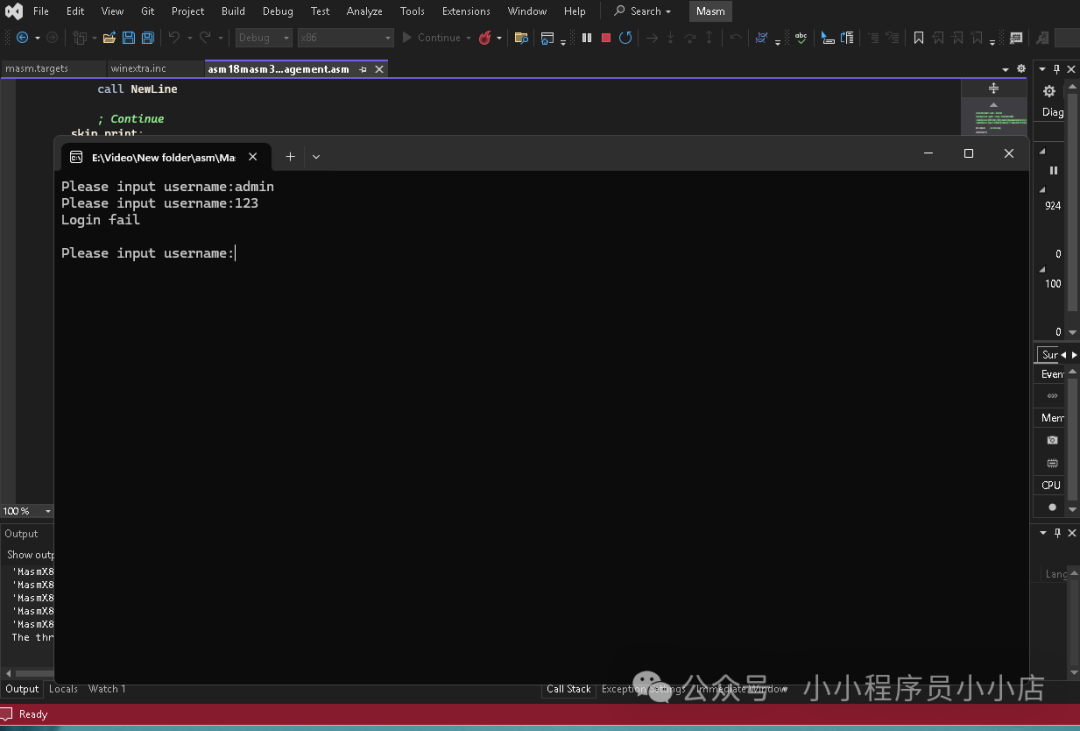Click the Search box in title bar
Image resolution: width=1080 pixels, height=731 pixels.
coord(642,11)
